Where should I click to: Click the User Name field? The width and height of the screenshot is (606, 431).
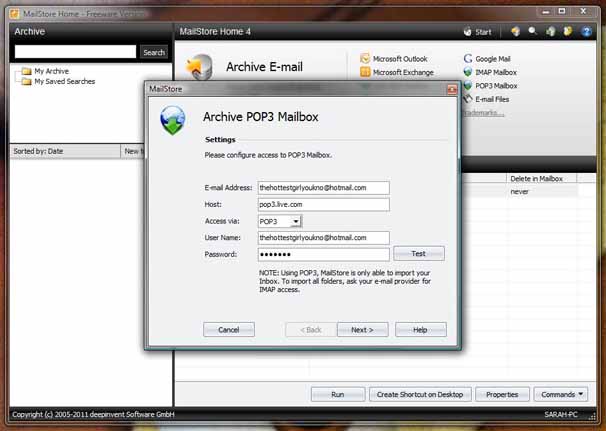click(324, 238)
